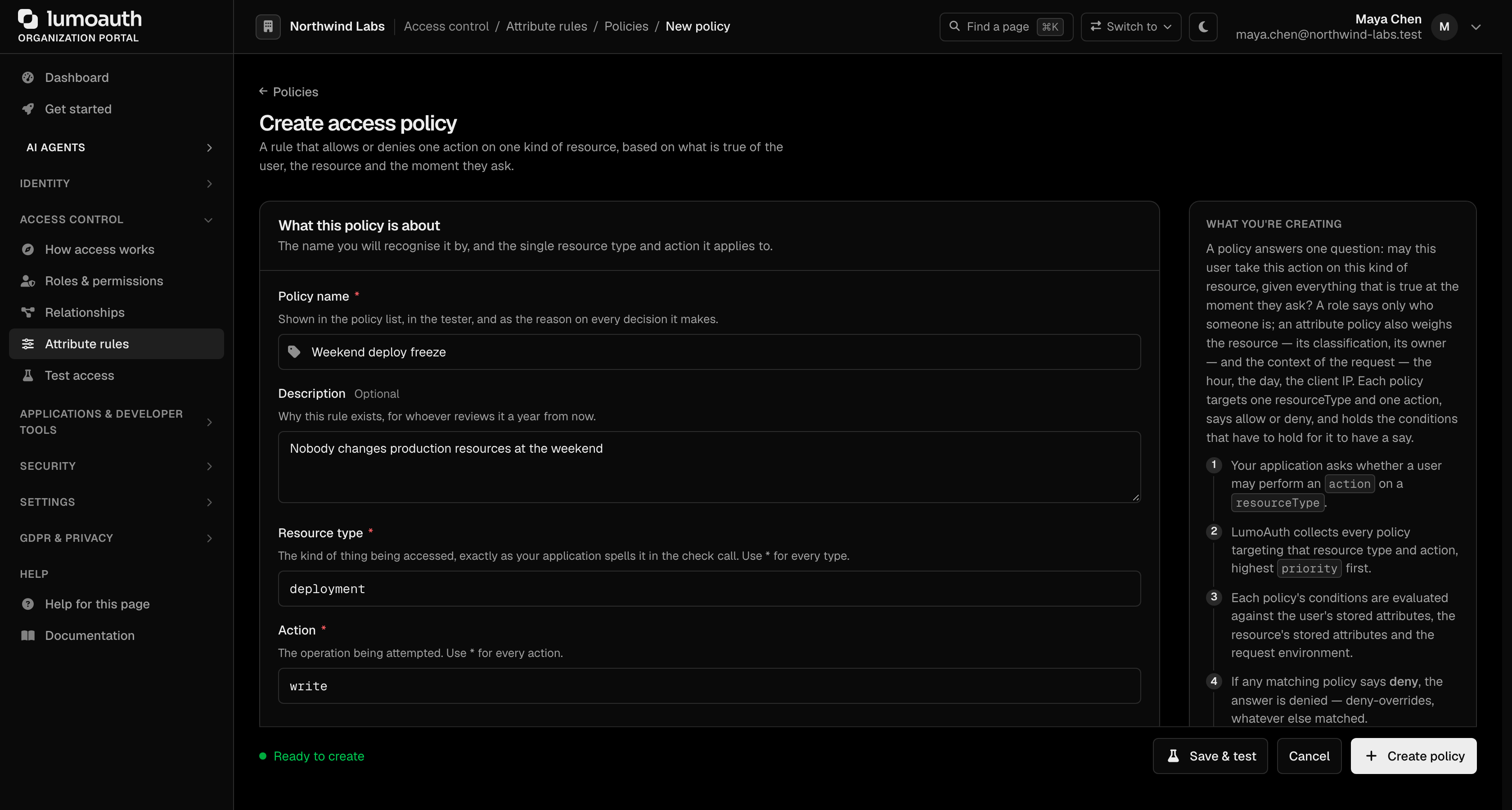Viewport: 1512px width, 810px height.
Task: Toggle dark mode with moon icon
Action: pyautogui.click(x=1203, y=27)
